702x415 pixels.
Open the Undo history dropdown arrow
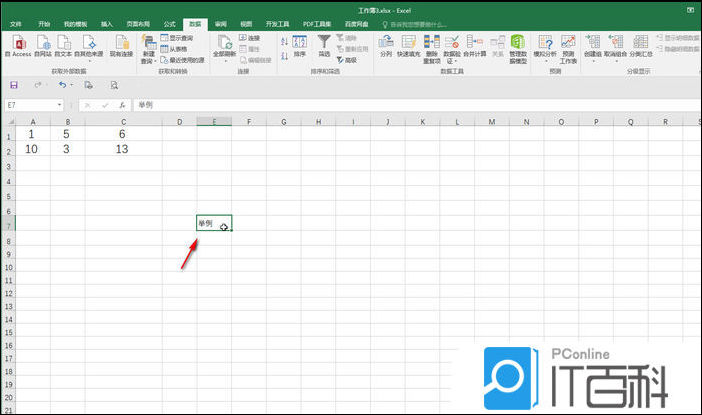(x=72, y=85)
